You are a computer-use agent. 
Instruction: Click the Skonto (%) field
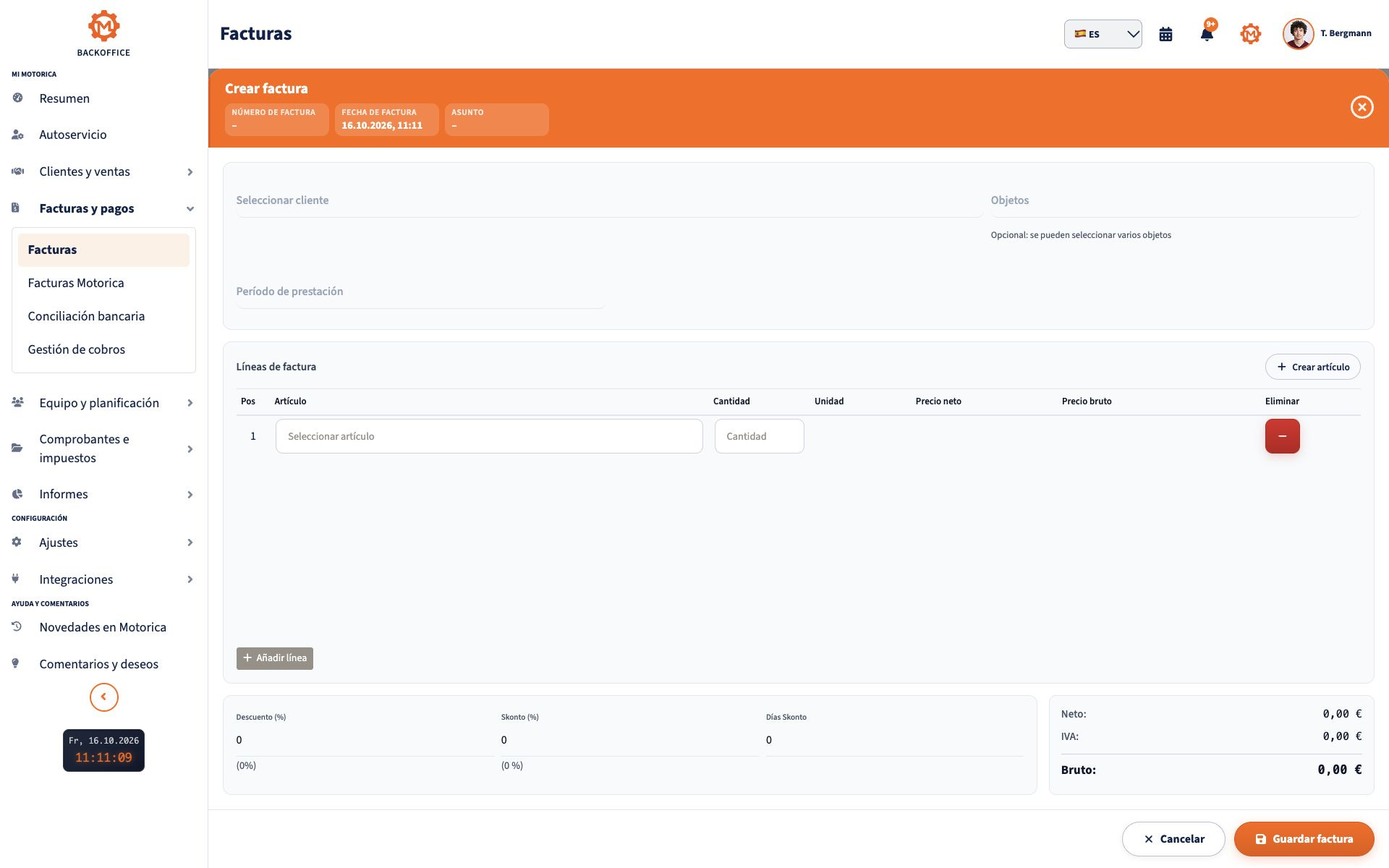[x=629, y=740]
